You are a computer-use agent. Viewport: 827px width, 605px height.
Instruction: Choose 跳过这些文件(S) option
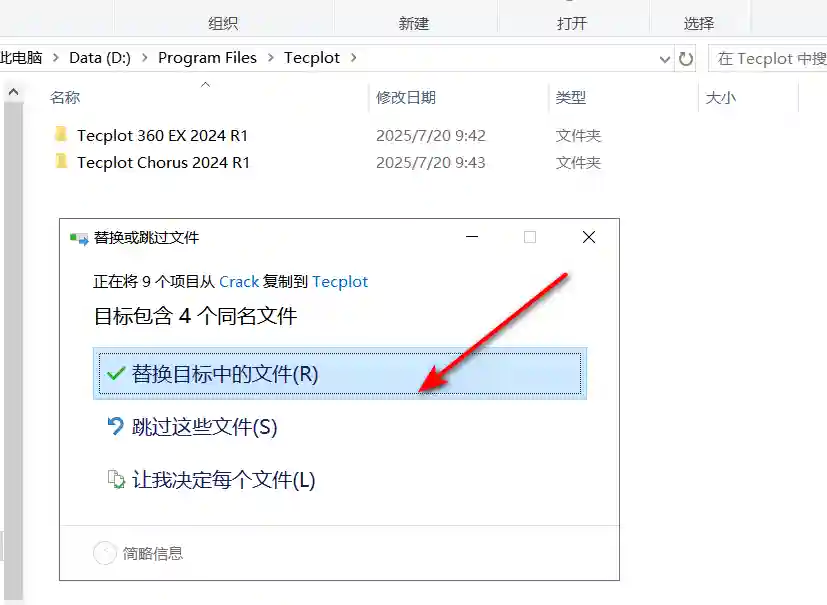tap(204, 427)
